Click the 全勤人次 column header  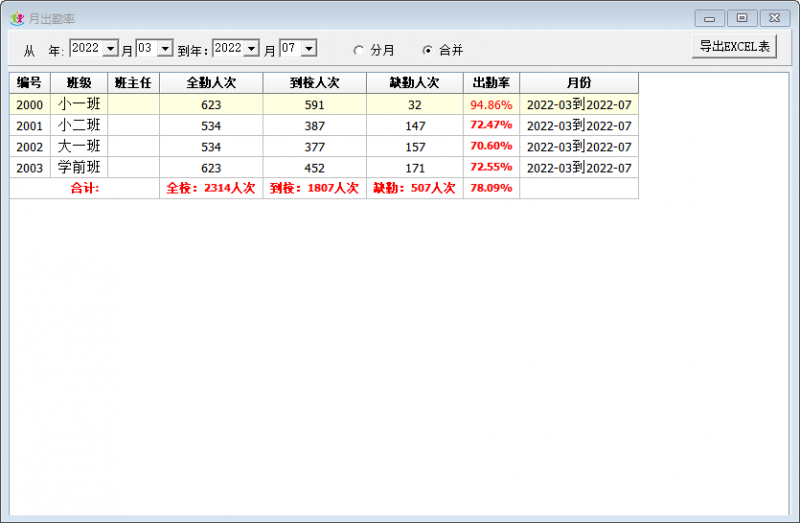tap(211, 83)
